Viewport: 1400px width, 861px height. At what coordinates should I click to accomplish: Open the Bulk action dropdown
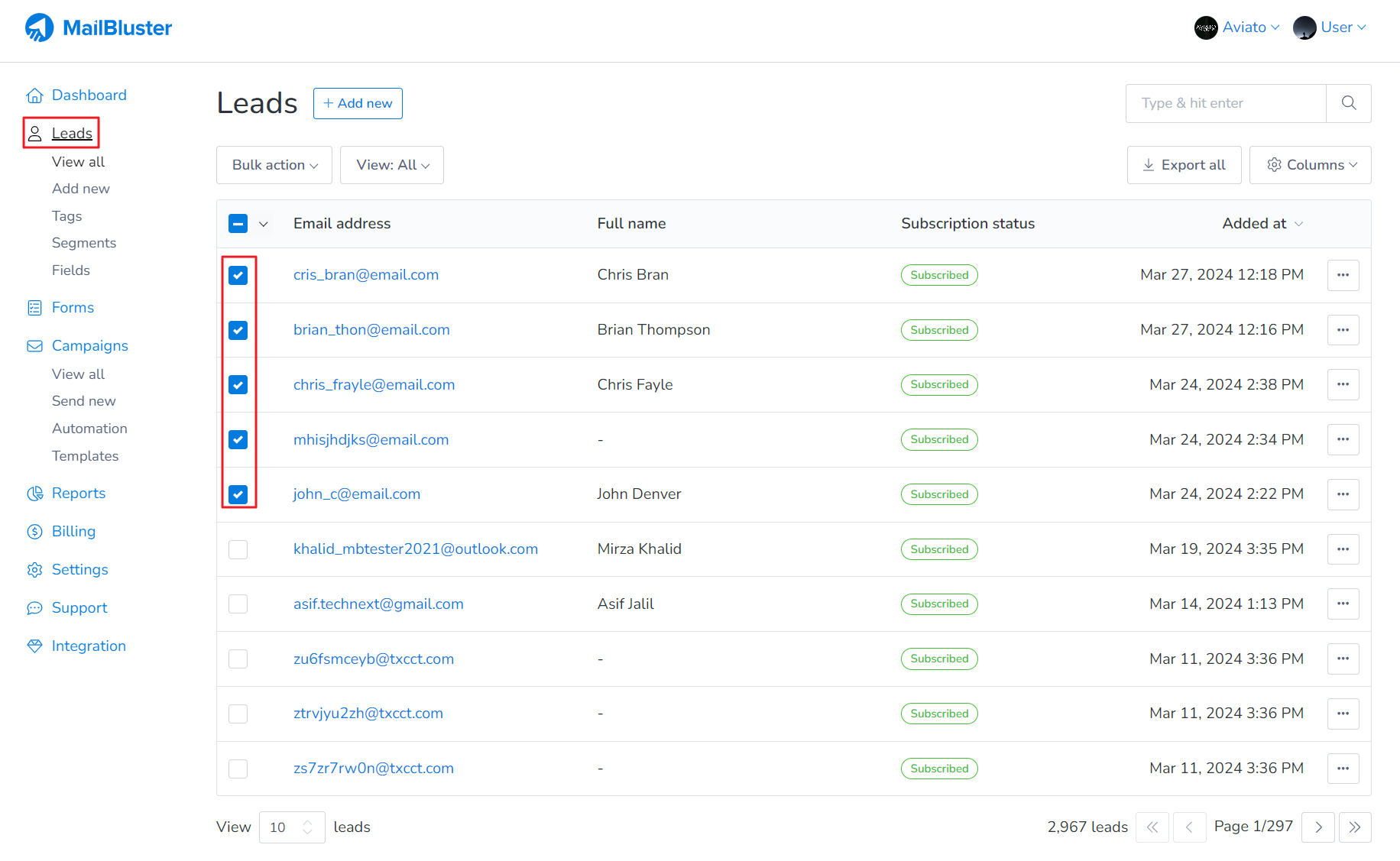pyautogui.click(x=274, y=165)
